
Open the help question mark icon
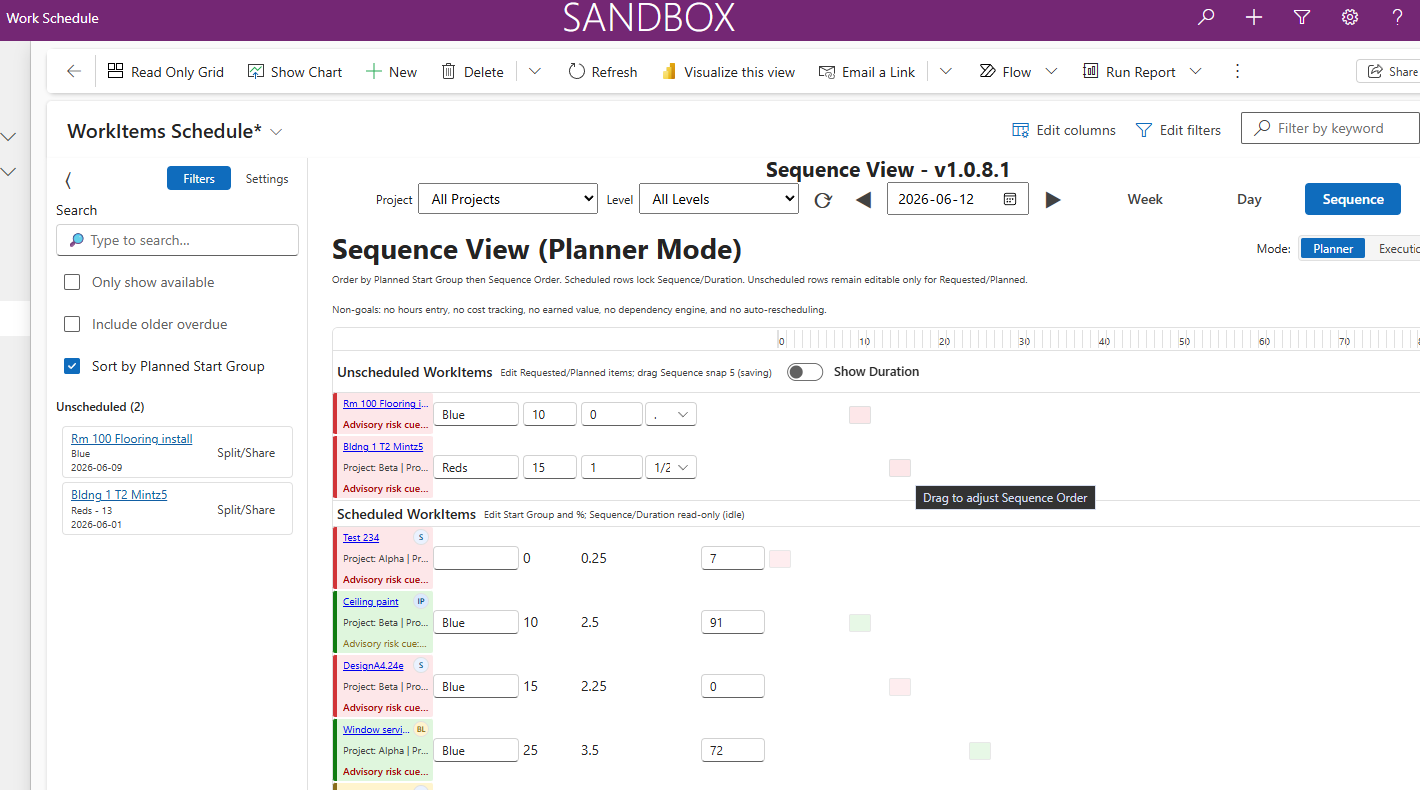tap(1398, 17)
